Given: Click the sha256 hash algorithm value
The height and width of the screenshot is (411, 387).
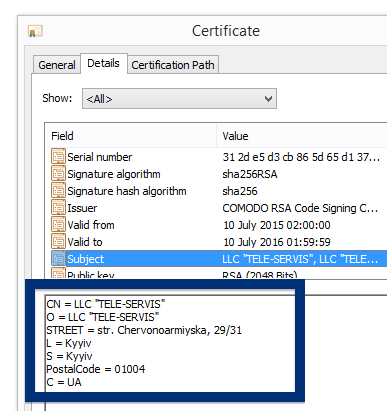Looking at the screenshot, I should pyautogui.click(x=240, y=191).
